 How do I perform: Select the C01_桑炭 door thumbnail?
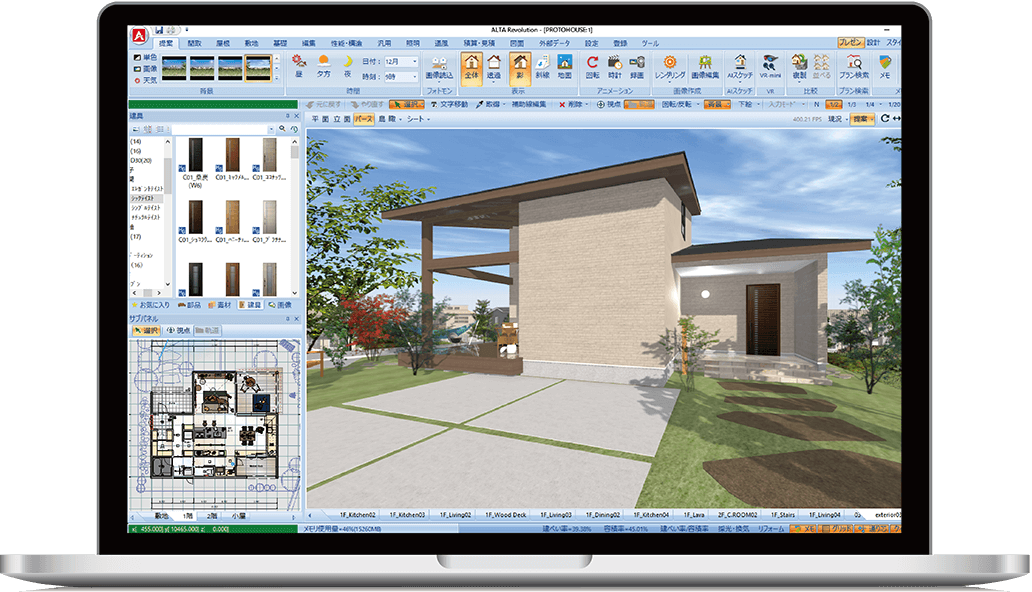coord(196,158)
